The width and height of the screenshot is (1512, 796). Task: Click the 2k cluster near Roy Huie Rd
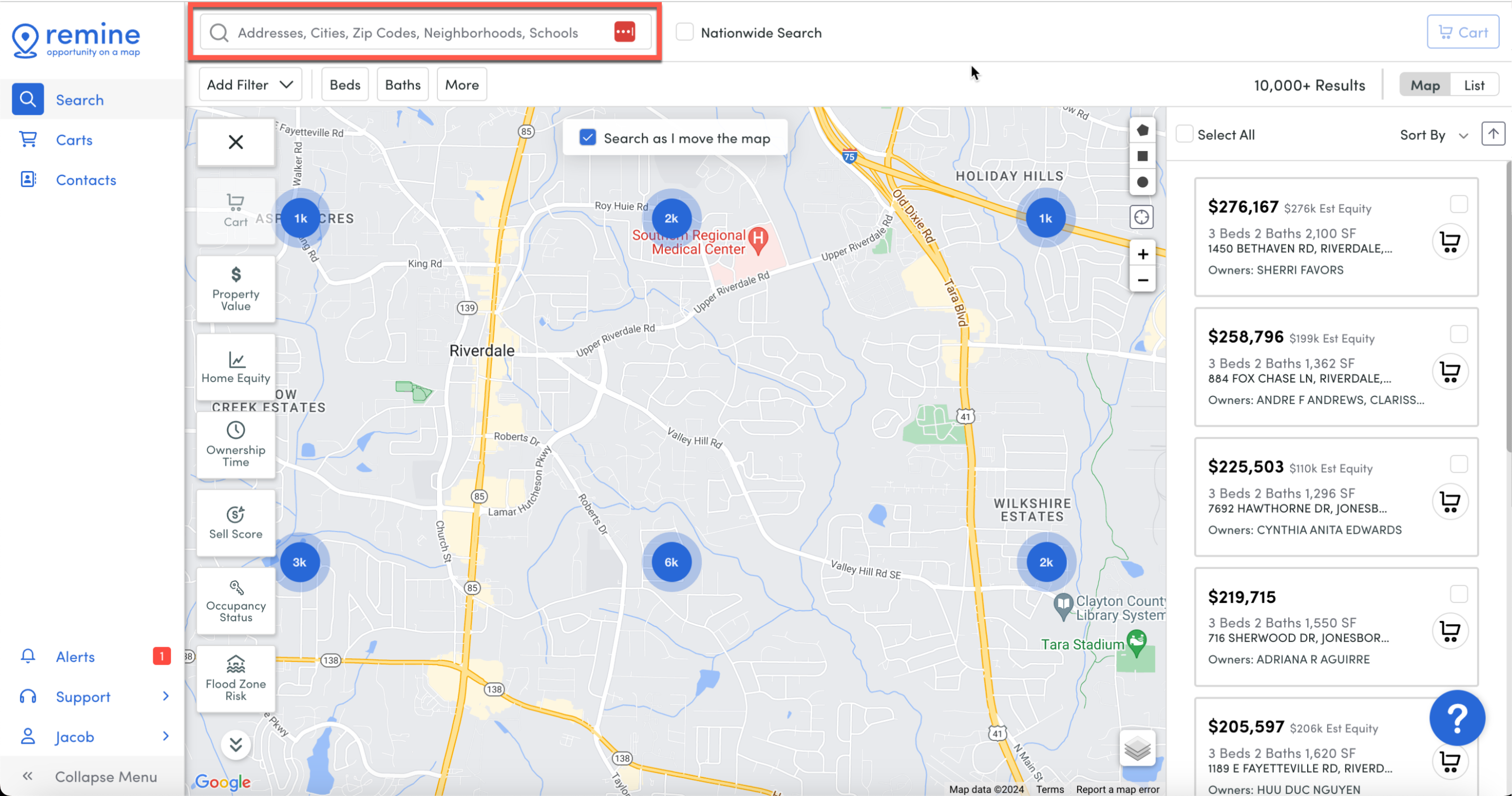pyautogui.click(x=671, y=218)
